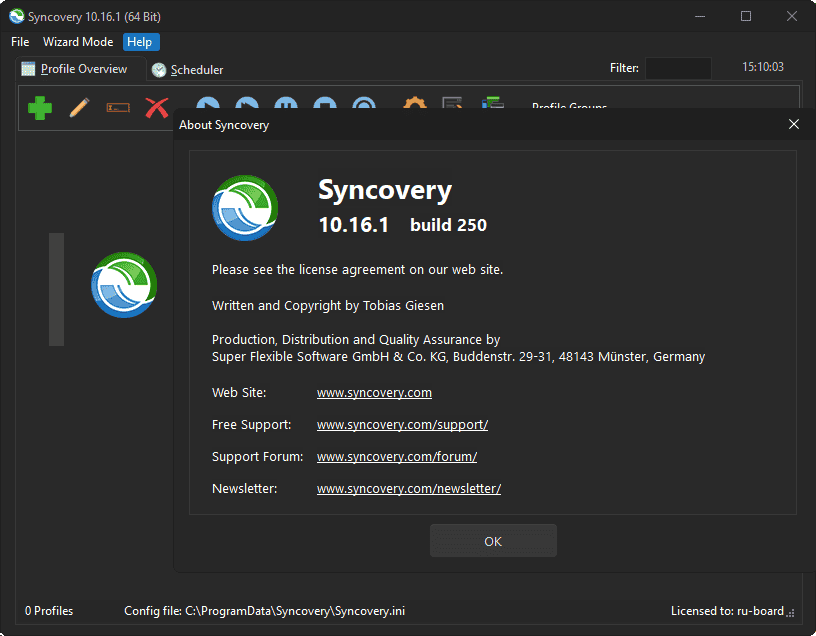Minimize the Syncovery window
Image resolution: width=816 pixels, height=636 pixels.
pyautogui.click(x=700, y=16)
